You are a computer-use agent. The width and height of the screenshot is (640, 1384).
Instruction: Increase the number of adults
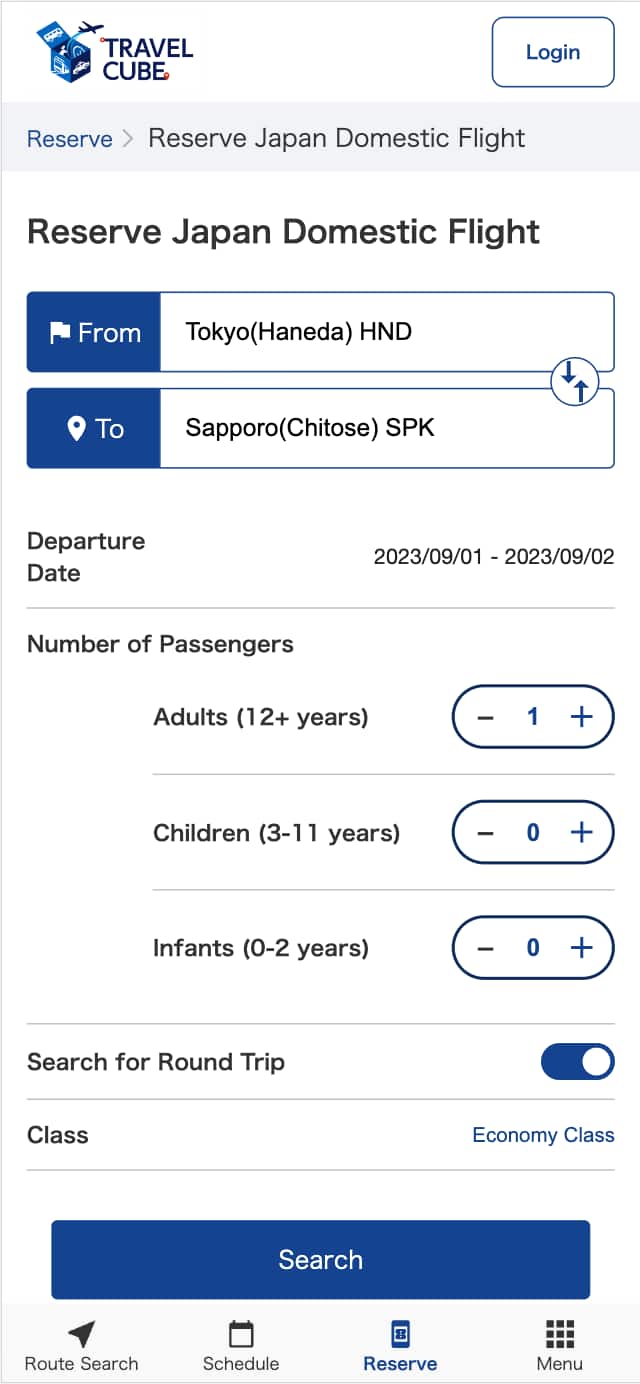coord(581,717)
